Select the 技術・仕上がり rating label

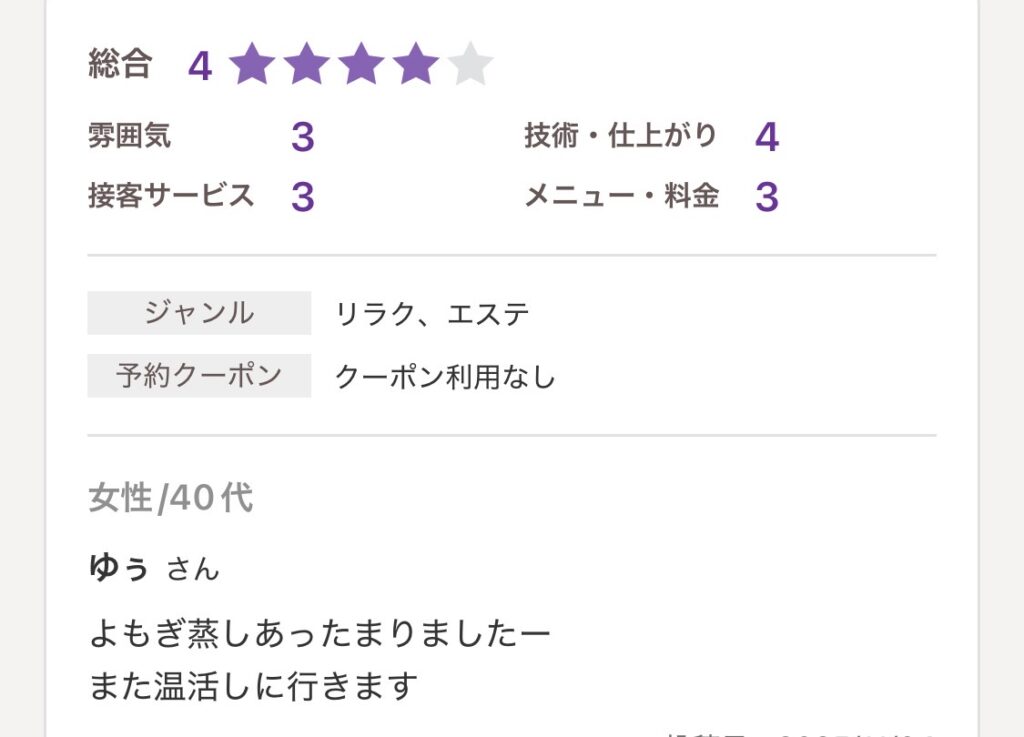(x=621, y=136)
